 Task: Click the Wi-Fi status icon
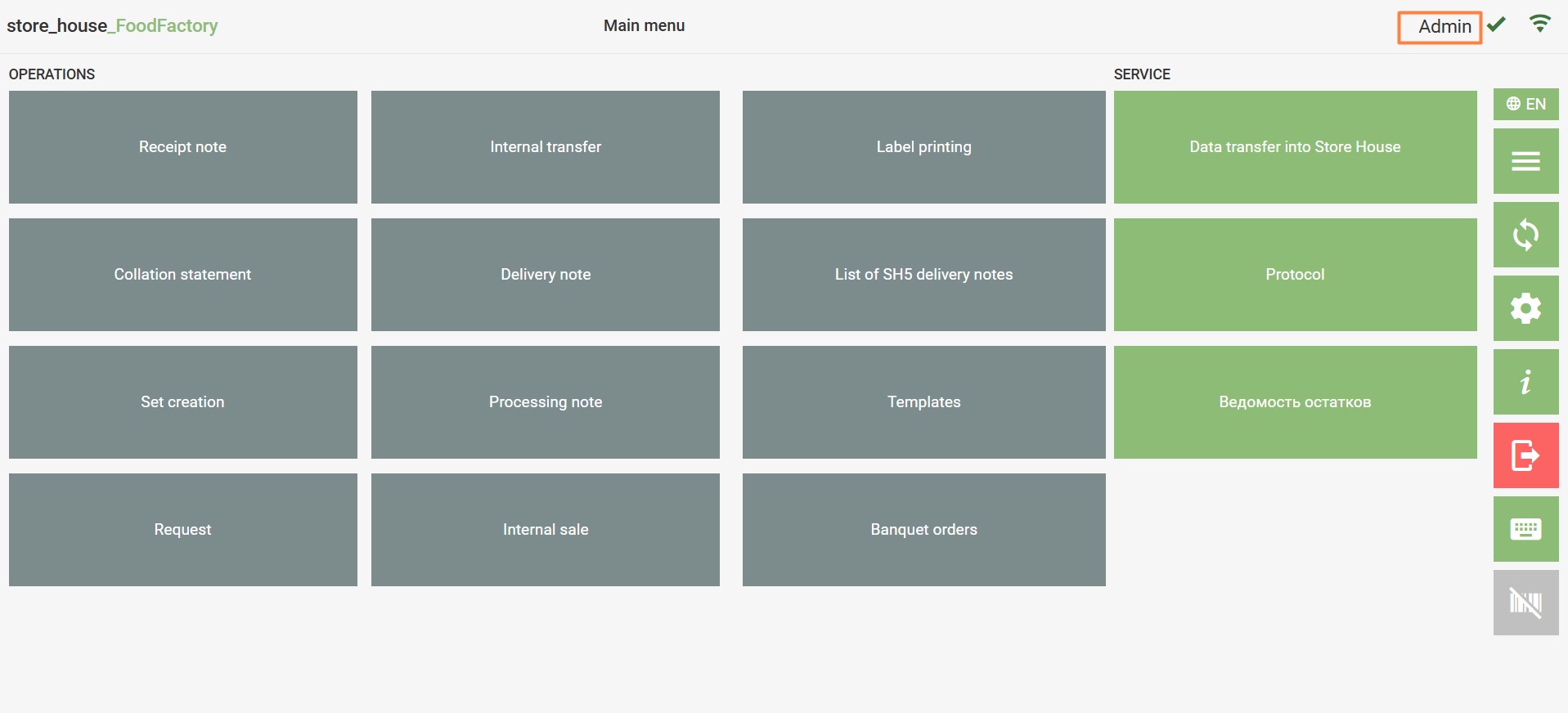[x=1540, y=25]
